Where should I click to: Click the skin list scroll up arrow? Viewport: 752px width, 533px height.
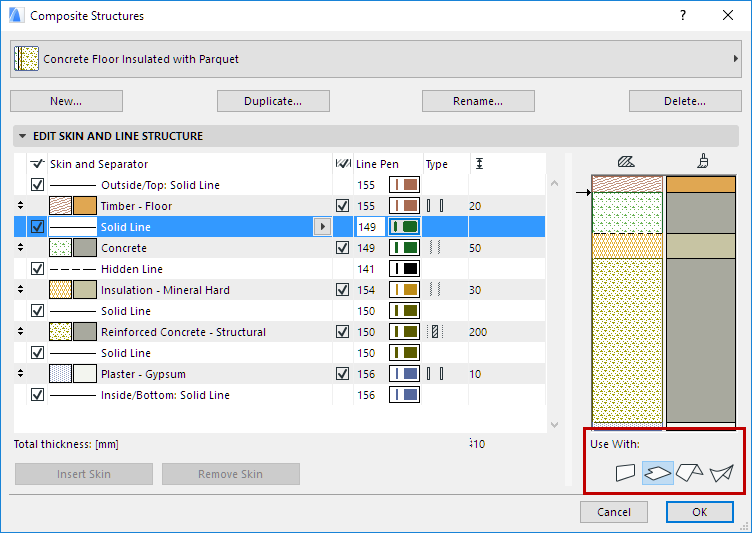click(x=555, y=183)
